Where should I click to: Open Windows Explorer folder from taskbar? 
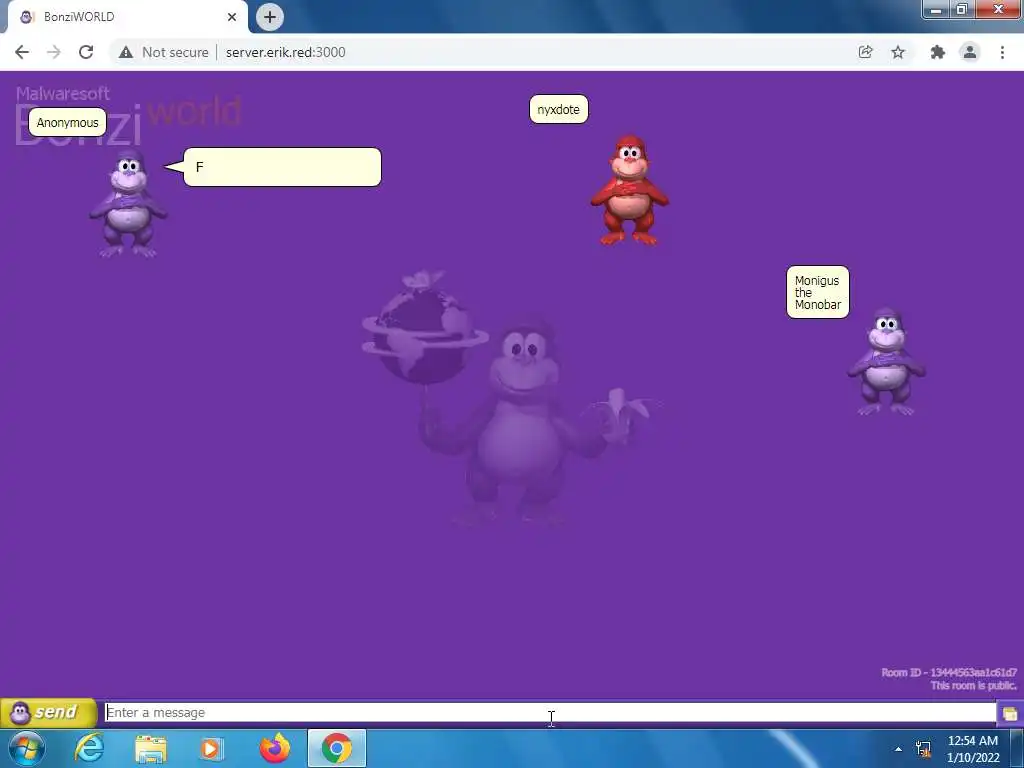tap(150, 748)
